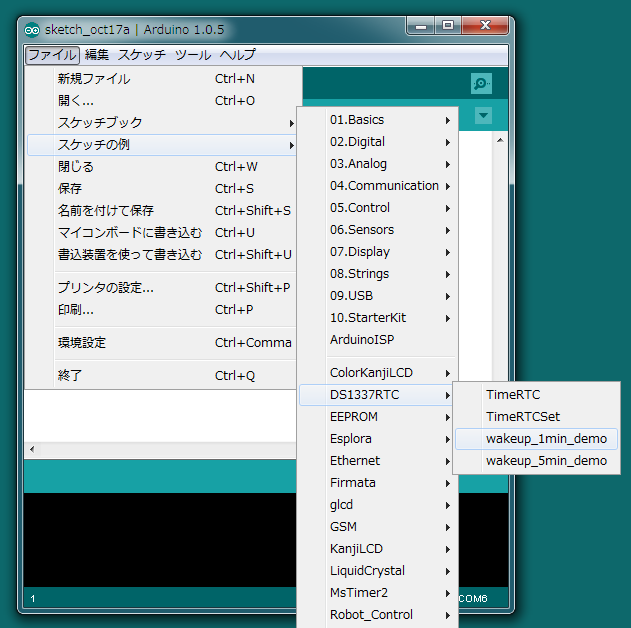Select 書込装置を使って書き込む entry
The image size is (631, 628).
pos(162,255)
